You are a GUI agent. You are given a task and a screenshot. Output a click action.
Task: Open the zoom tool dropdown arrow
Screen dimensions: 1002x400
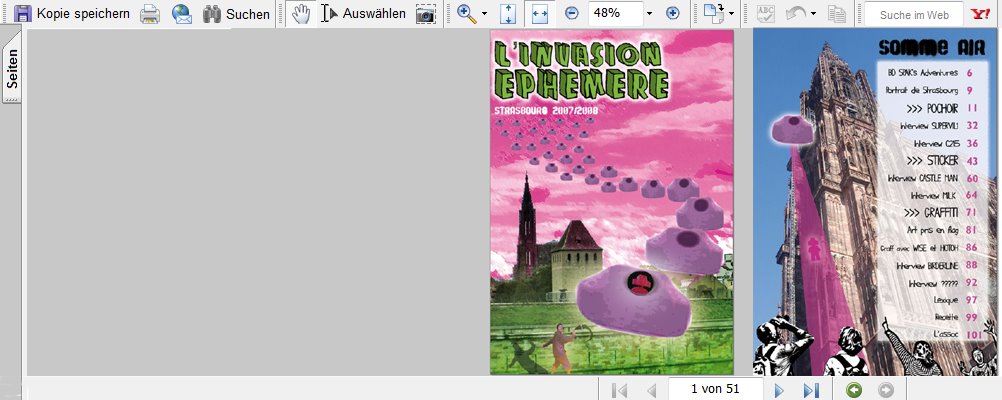click(x=484, y=13)
